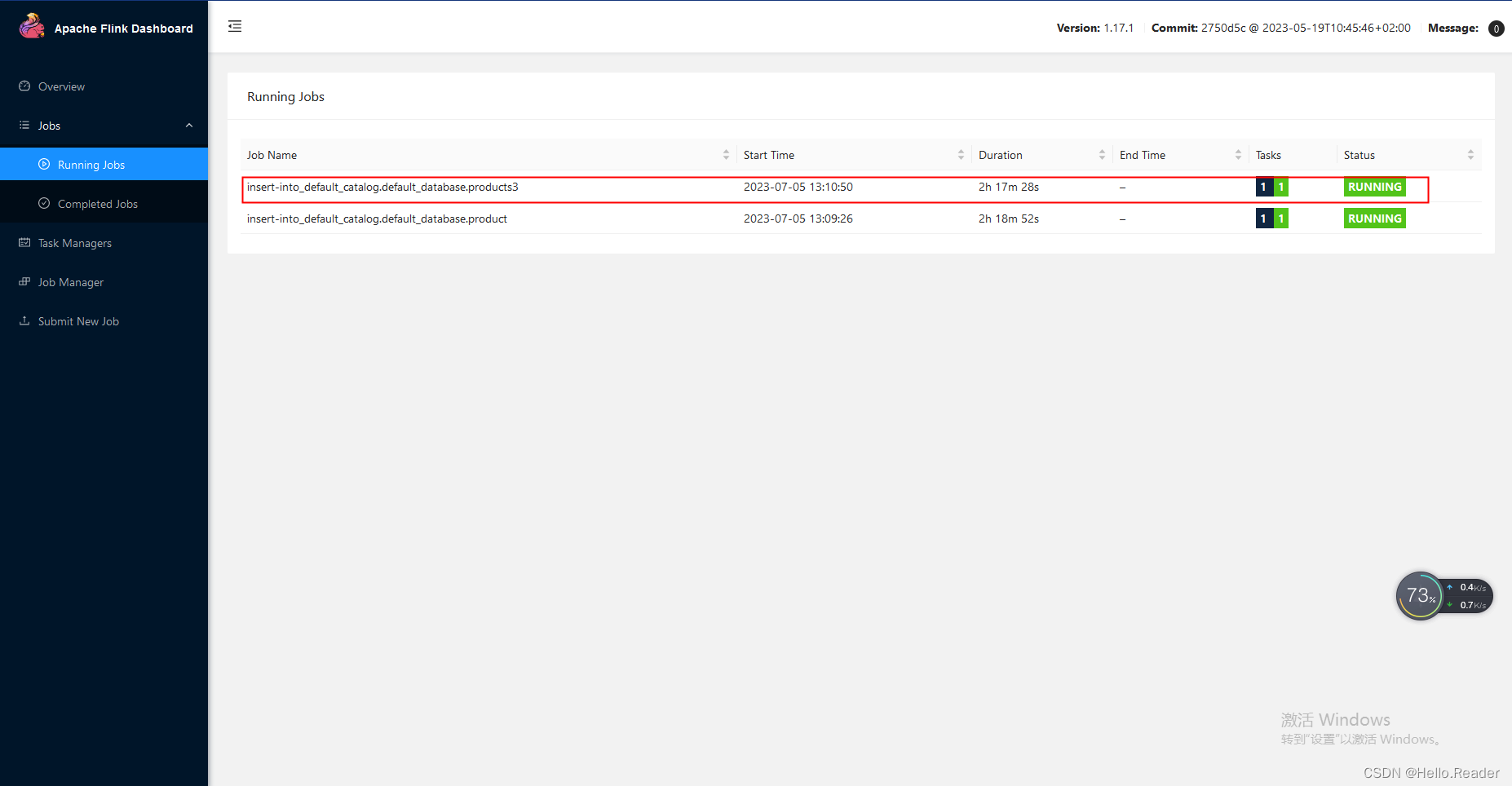This screenshot has width=1512, height=786.
Task: Toggle sorting on the Start Time column
Action: 962,154
